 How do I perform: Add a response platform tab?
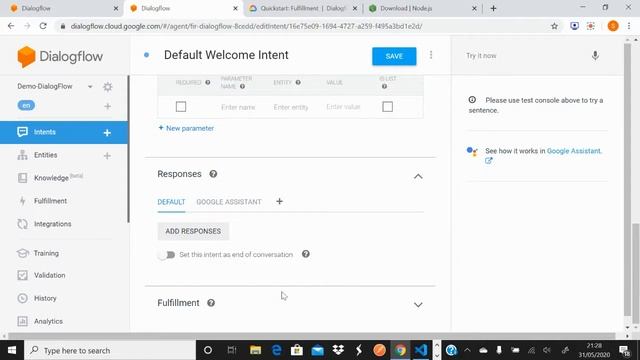click(279, 201)
